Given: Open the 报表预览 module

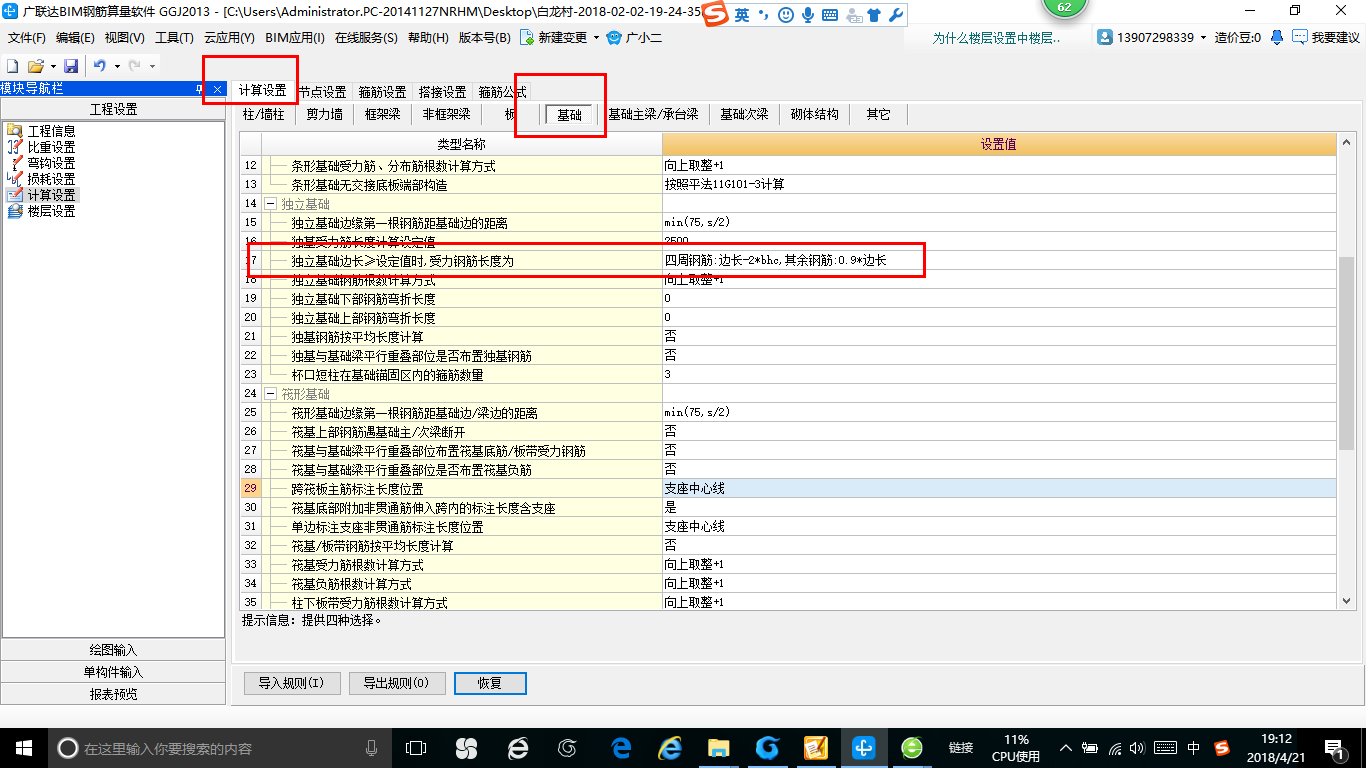Looking at the screenshot, I should [113, 694].
